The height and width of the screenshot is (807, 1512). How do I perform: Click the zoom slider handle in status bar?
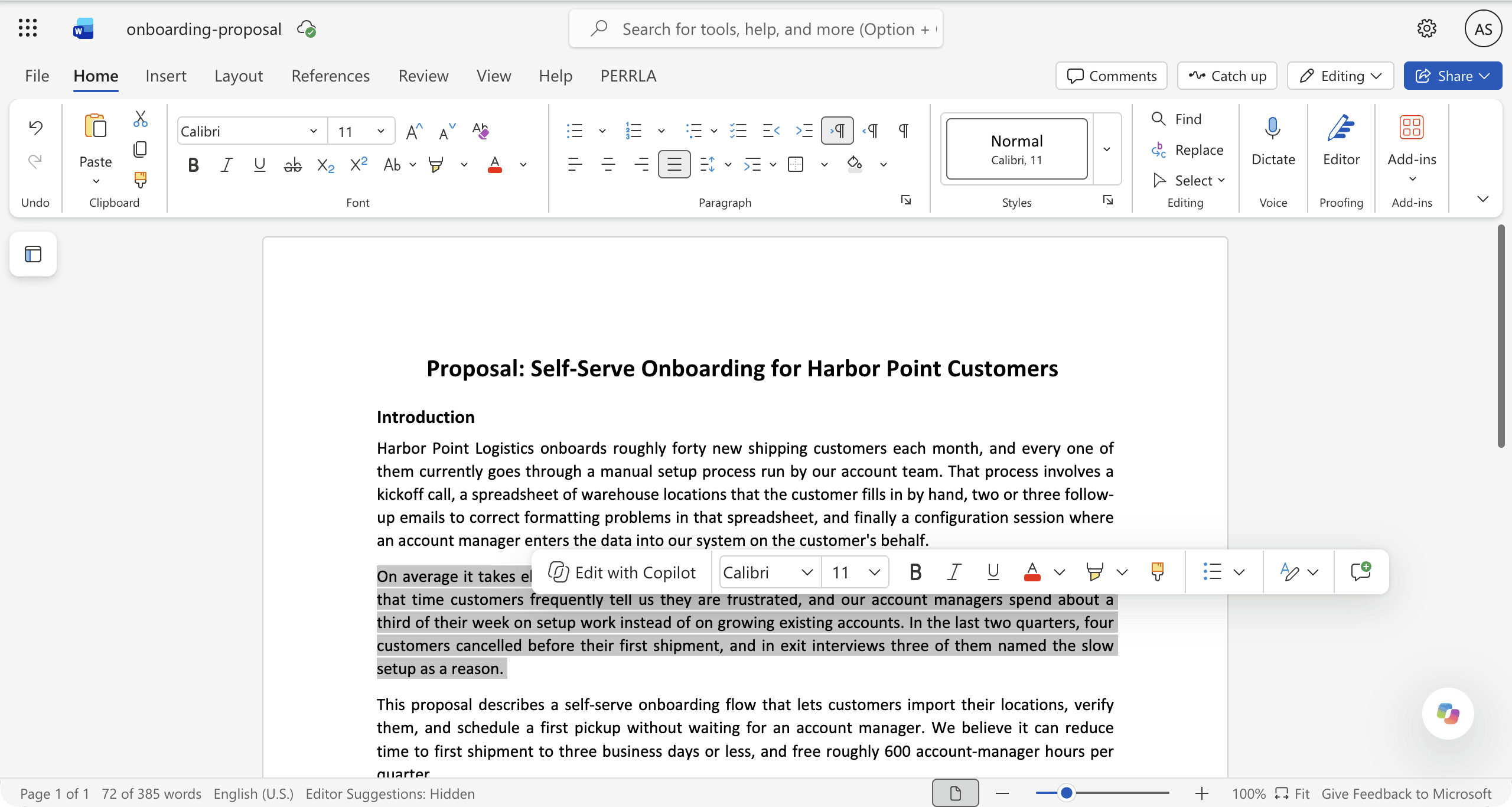point(1067,793)
